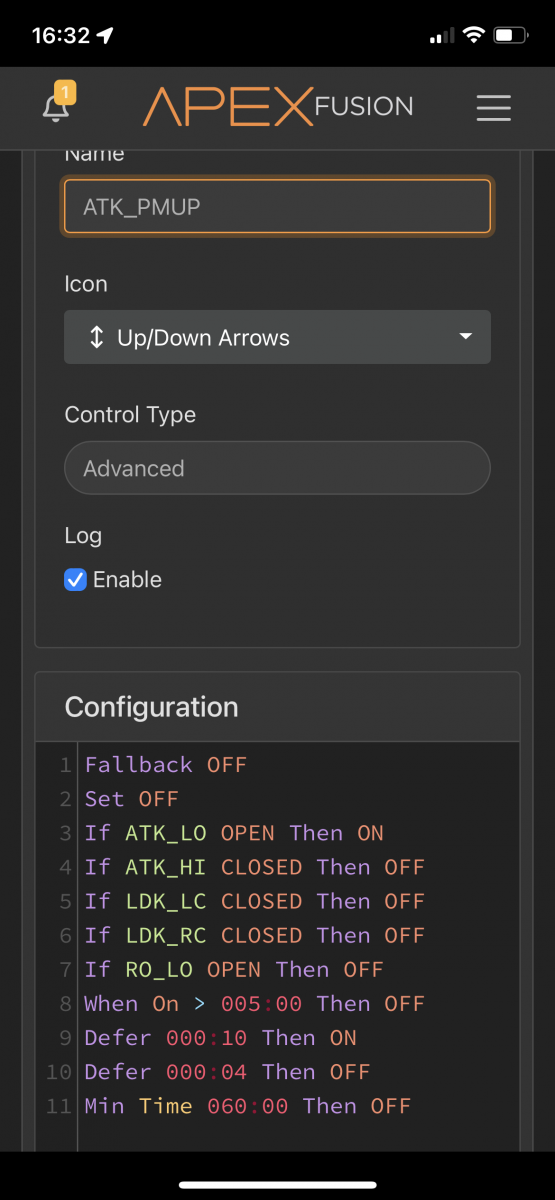Toggle the Log Enable checkbox
555x1200 pixels.
coord(75,579)
